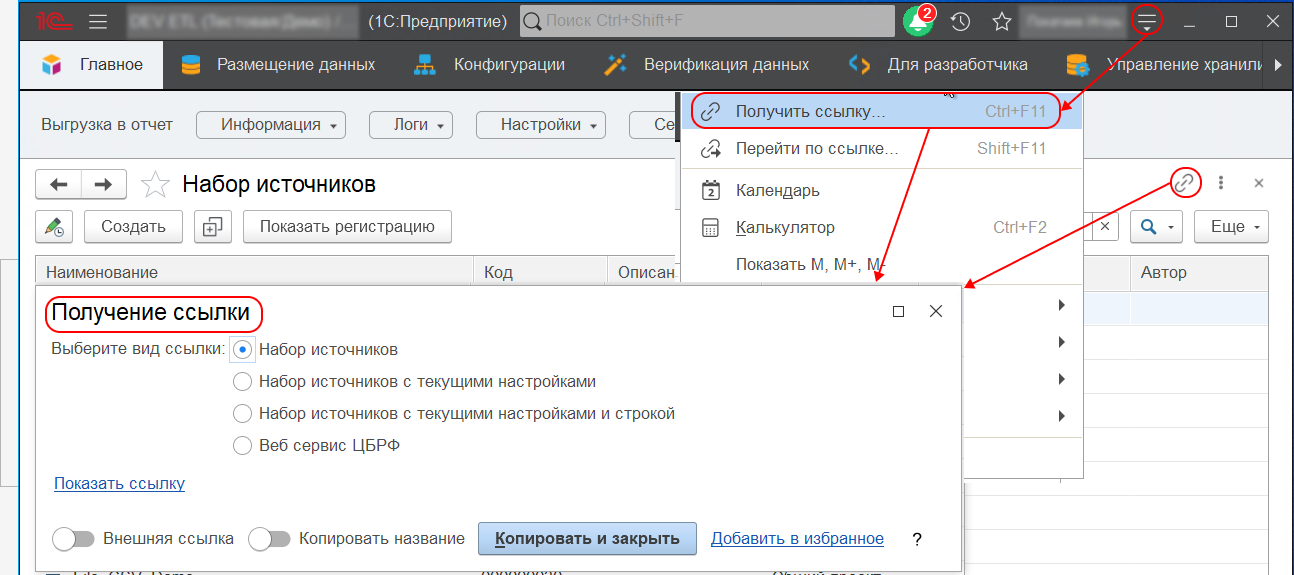Click the notifications bell icon
The image size is (1294, 575).
coord(917,22)
